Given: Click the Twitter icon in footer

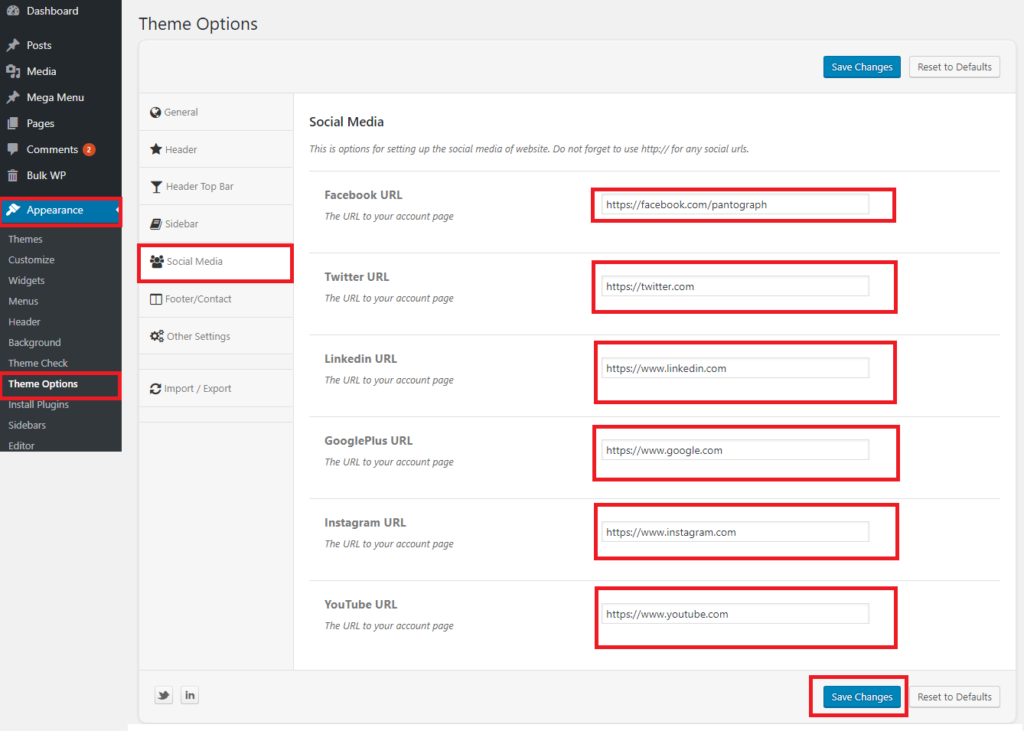Looking at the screenshot, I should coord(163,695).
